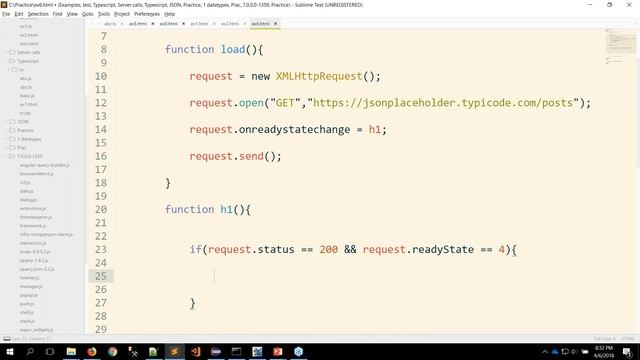Click the XMLHttpRequest text on line 10
Screen dimensions: 640x360
point(319,76)
